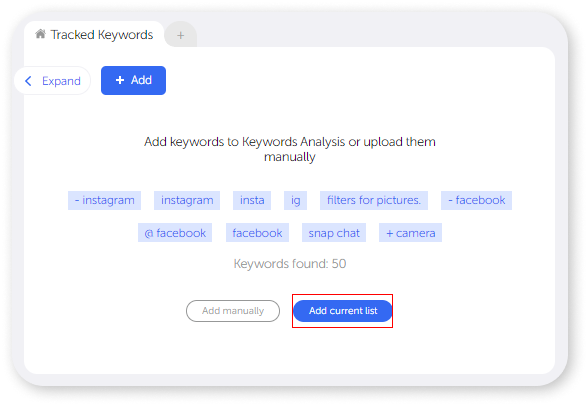Expand the collapsed panel via Expand
Image resolution: width=588 pixels, height=406 pixels.
pos(52,81)
